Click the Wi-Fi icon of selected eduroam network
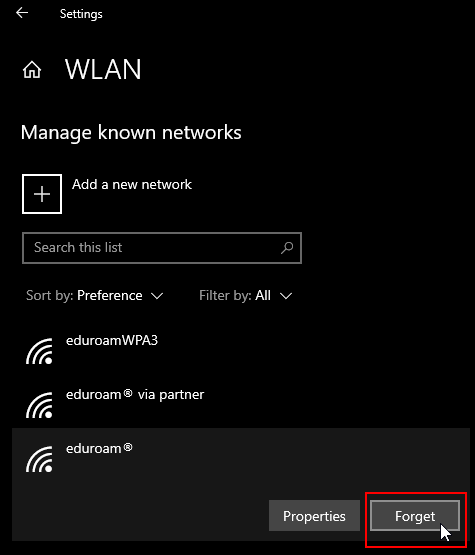Image resolution: width=475 pixels, height=555 pixels. [39, 459]
